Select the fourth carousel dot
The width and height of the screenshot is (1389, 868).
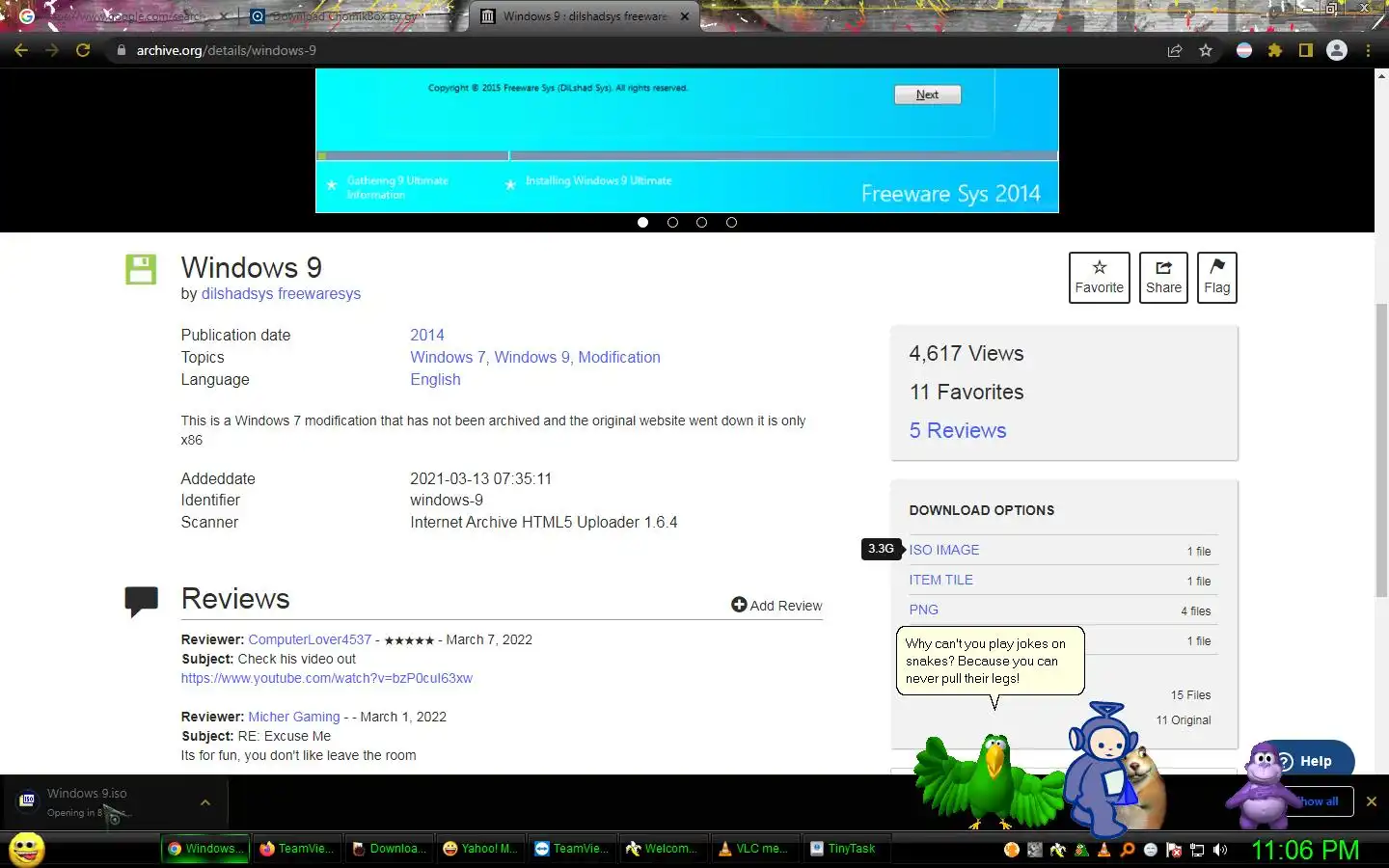[x=731, y=222]
